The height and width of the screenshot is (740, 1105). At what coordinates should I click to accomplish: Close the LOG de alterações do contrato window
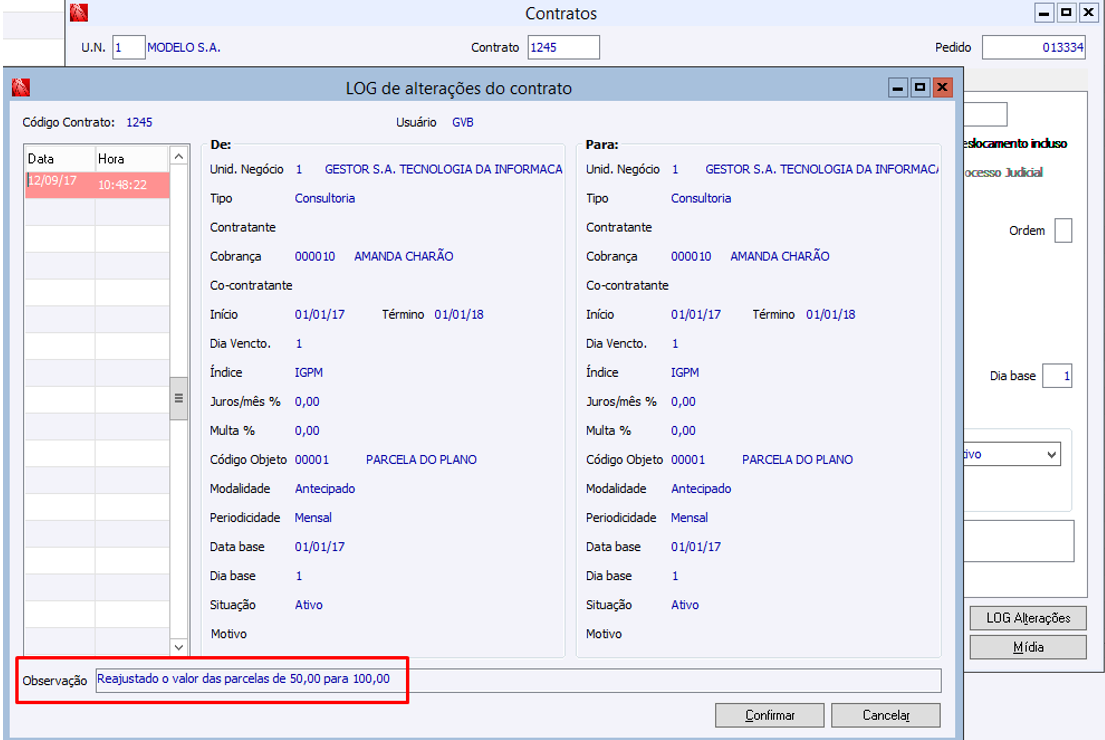point(942,88)
